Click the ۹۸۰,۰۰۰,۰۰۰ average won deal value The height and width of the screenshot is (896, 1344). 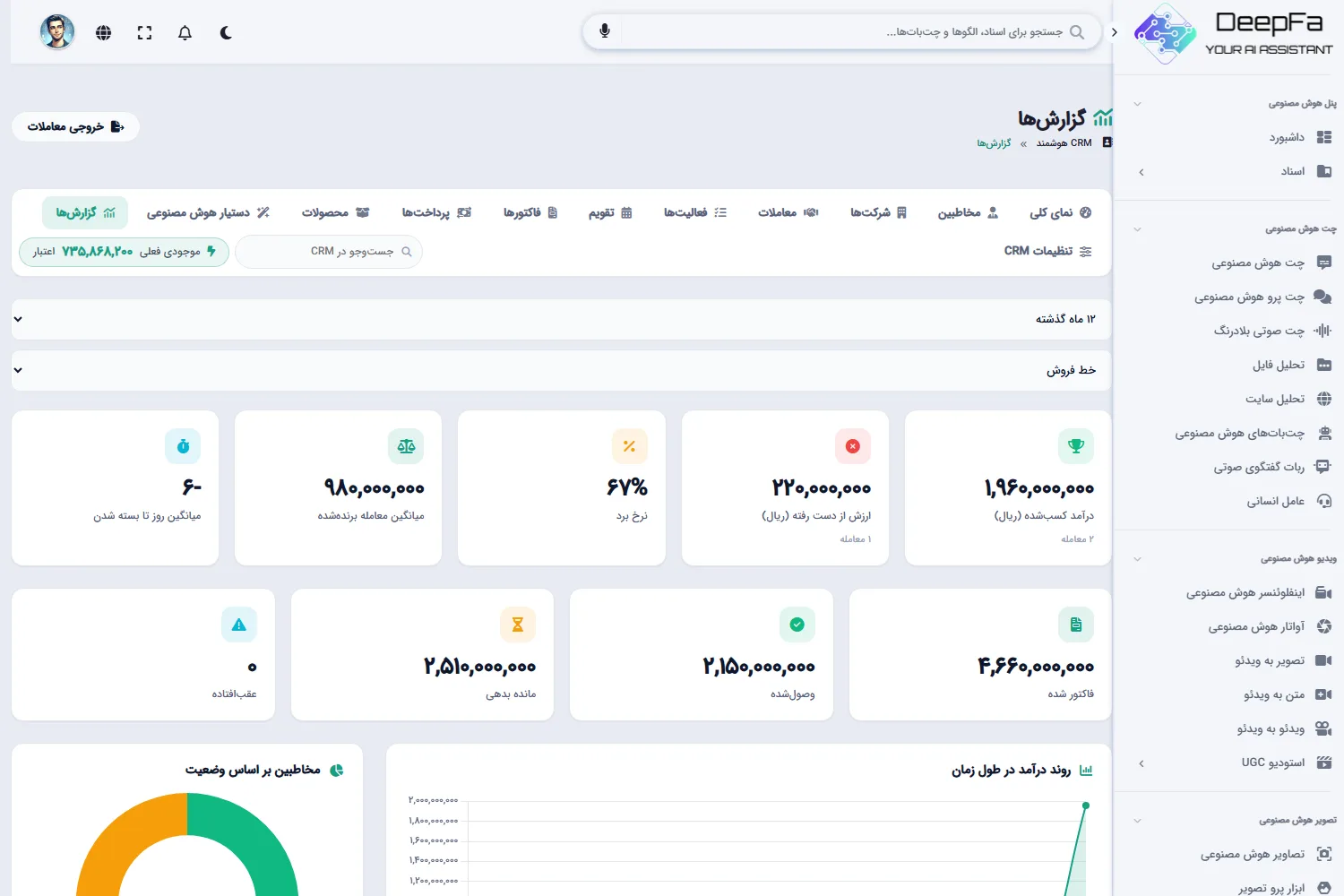(375, 488)
